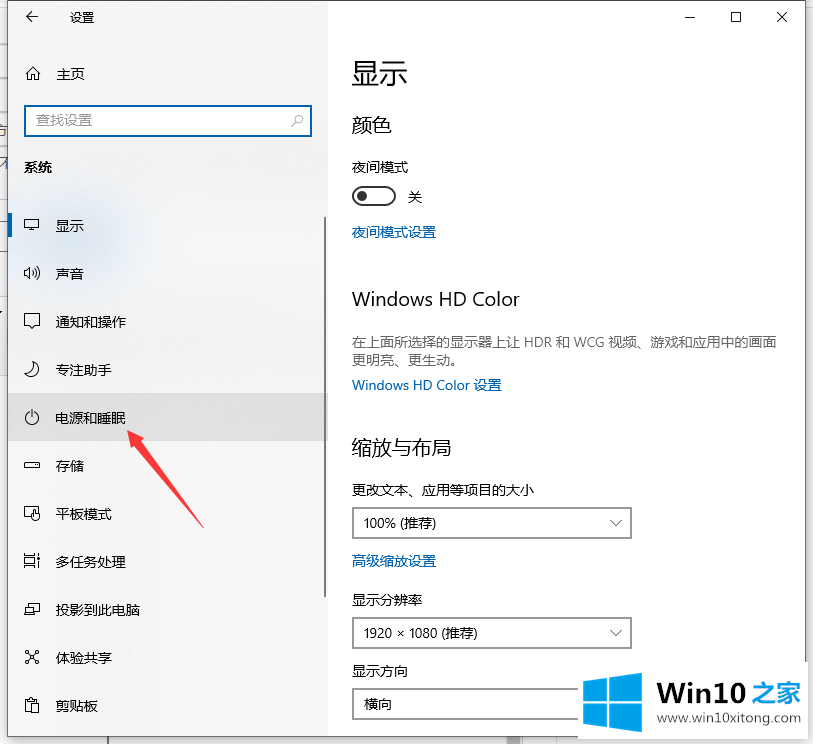Close the Settings window

[x=782, y=17]
